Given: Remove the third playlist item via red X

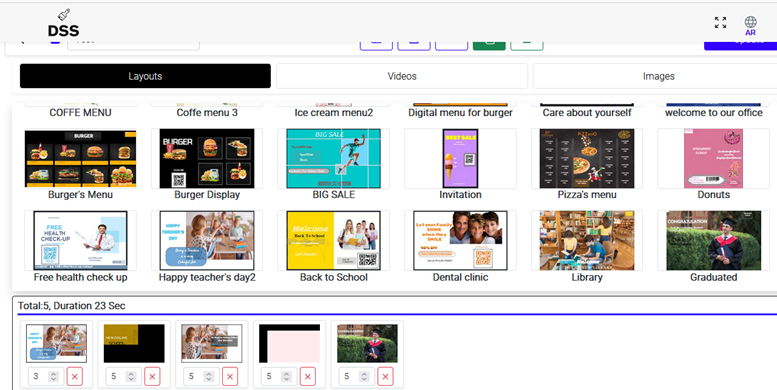Looking at the screenshot, I should click(230, 377).
